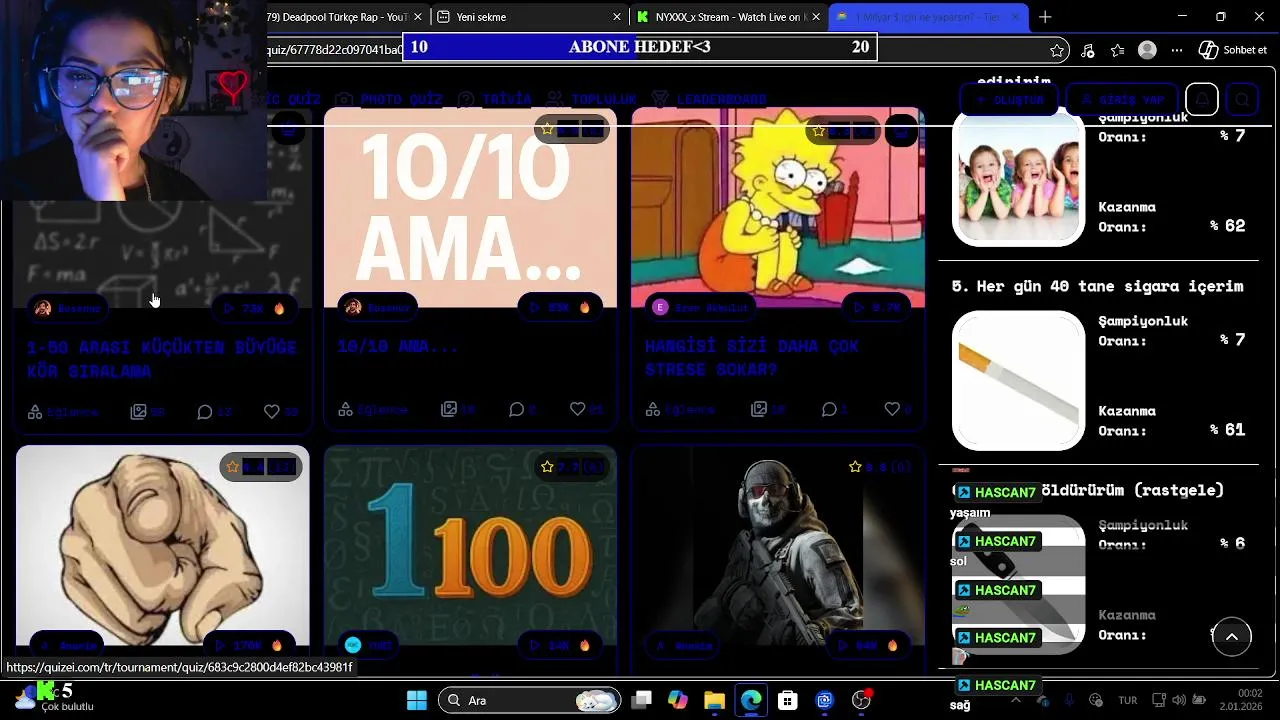
Task: Open browser settings three-dots menu
Action: point(1177,50)
